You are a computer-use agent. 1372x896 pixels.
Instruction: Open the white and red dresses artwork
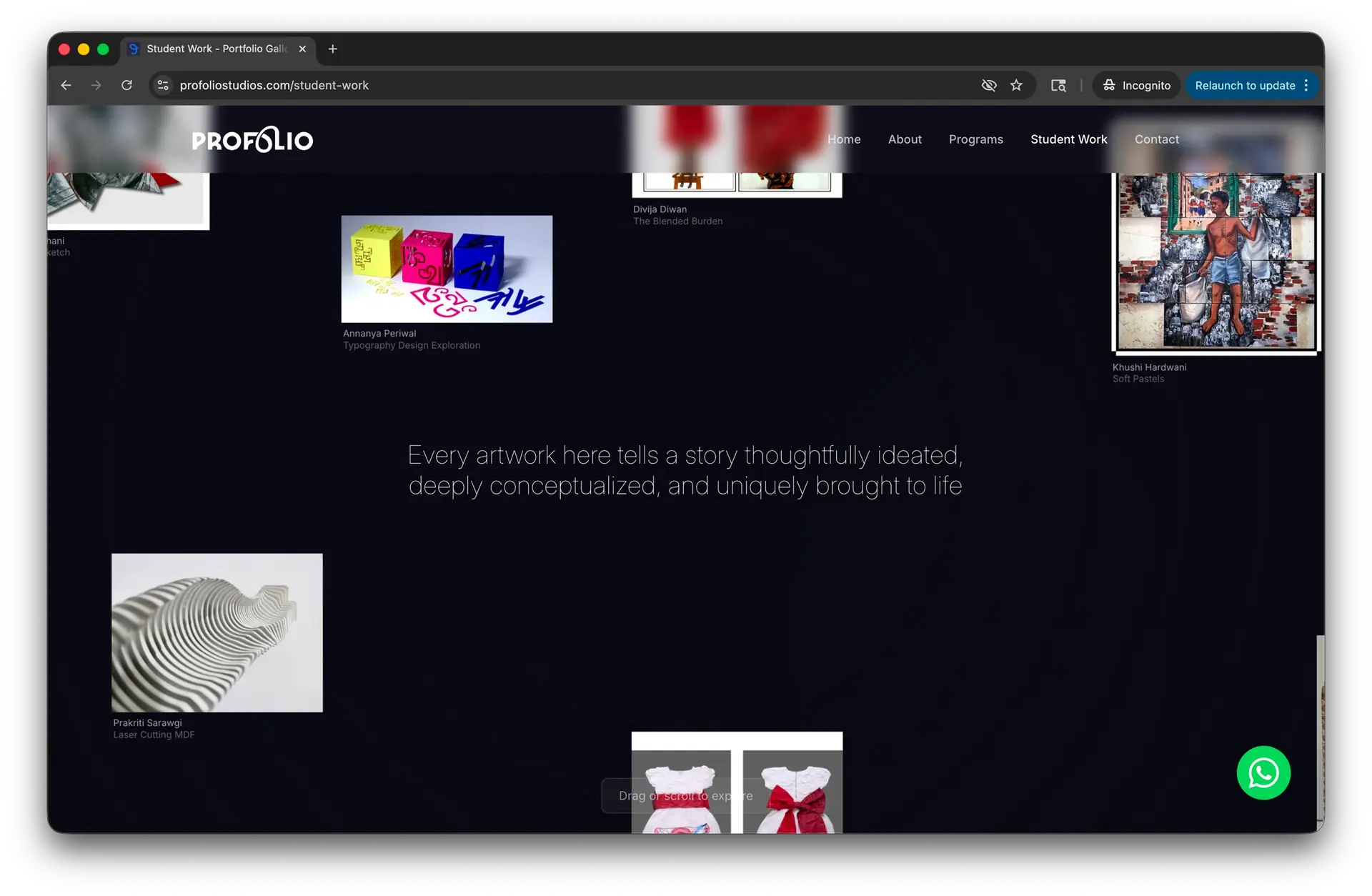tap(737, 782)
